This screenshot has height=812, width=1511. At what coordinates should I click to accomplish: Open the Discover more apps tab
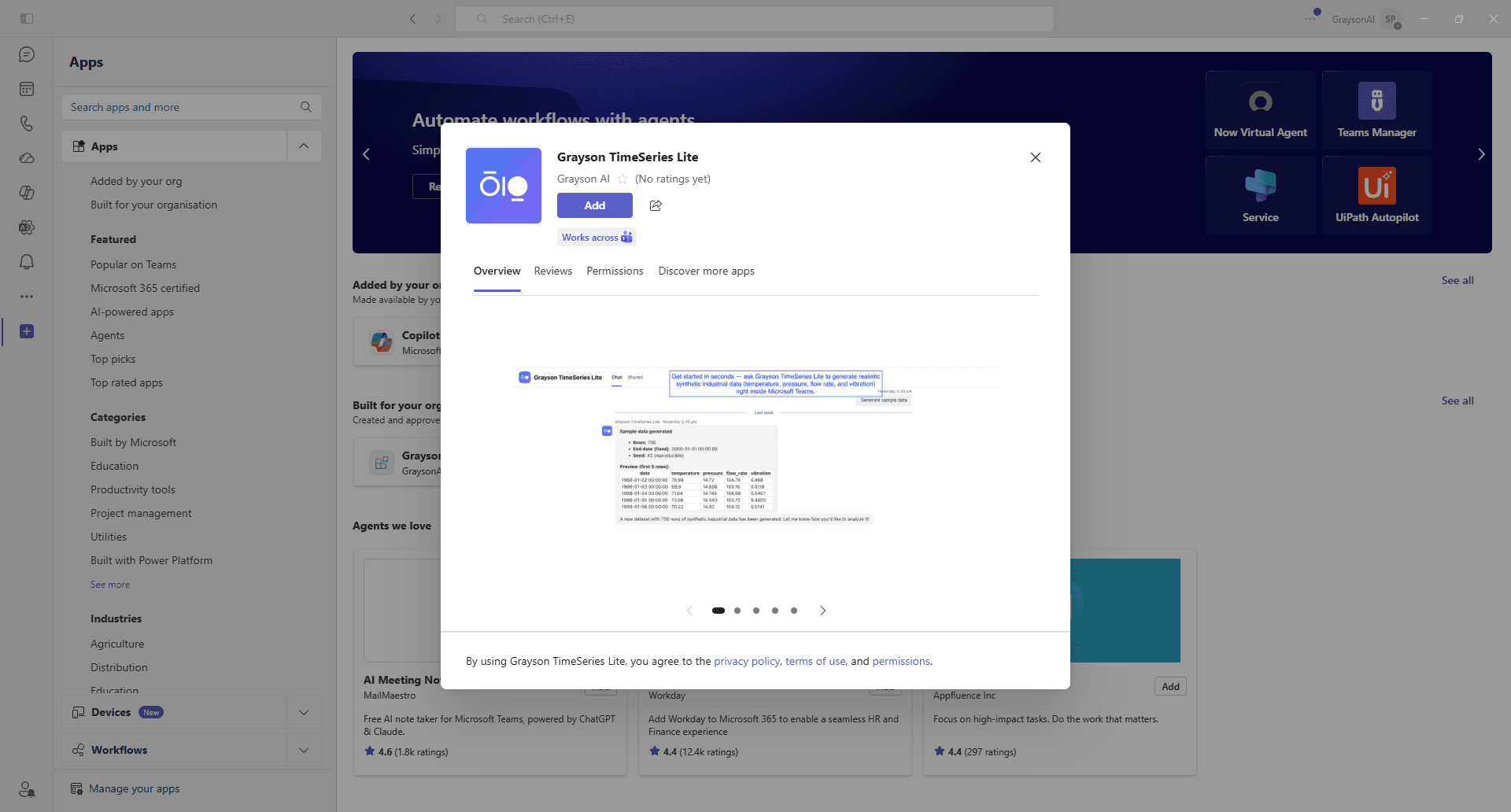(x=706, y=271)
